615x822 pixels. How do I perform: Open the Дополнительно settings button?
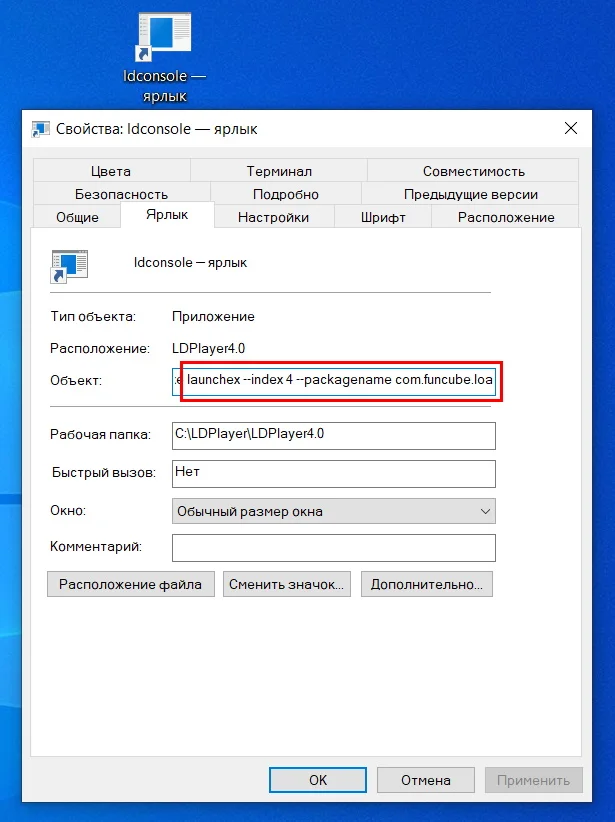[x=427, y=584]
